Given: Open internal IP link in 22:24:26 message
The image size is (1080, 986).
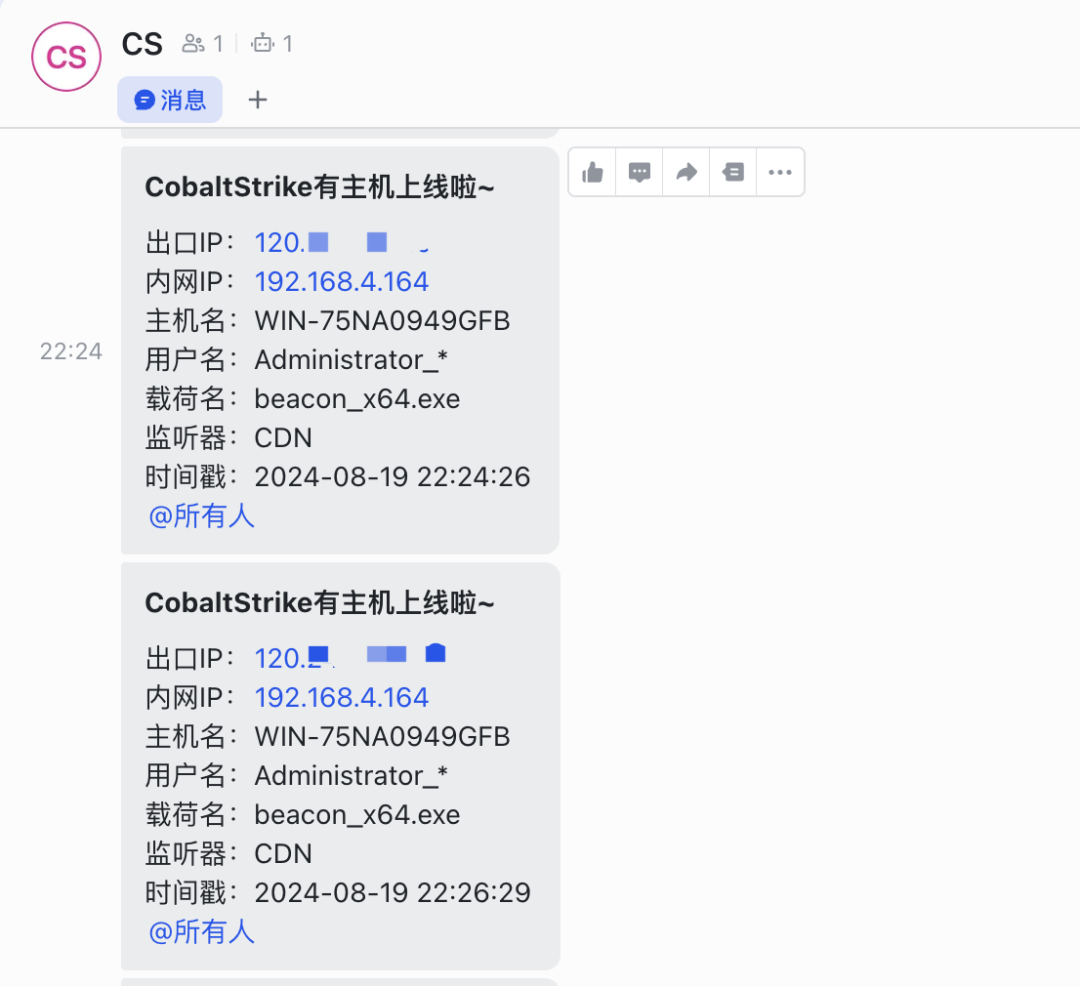Looking at the screenshot, I should [x=342, y=282].
